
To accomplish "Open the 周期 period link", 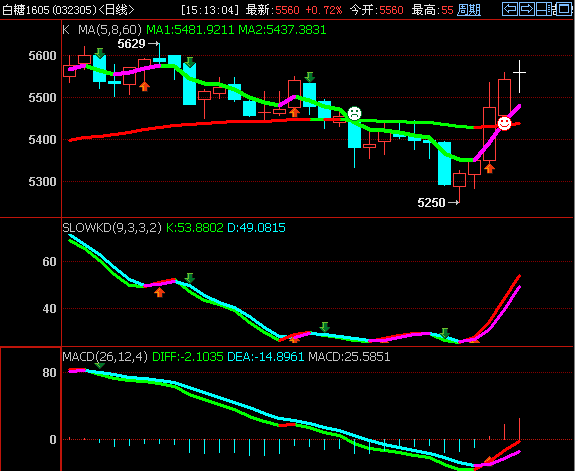I will click(x=469, y=10).
